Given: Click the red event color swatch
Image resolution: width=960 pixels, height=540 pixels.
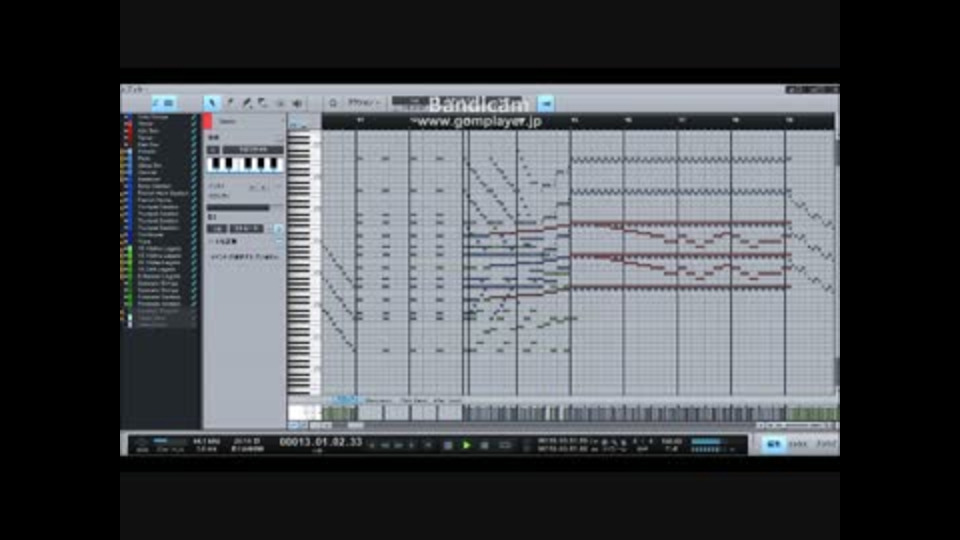Looking at the screenshot, I should pos(208,121).
